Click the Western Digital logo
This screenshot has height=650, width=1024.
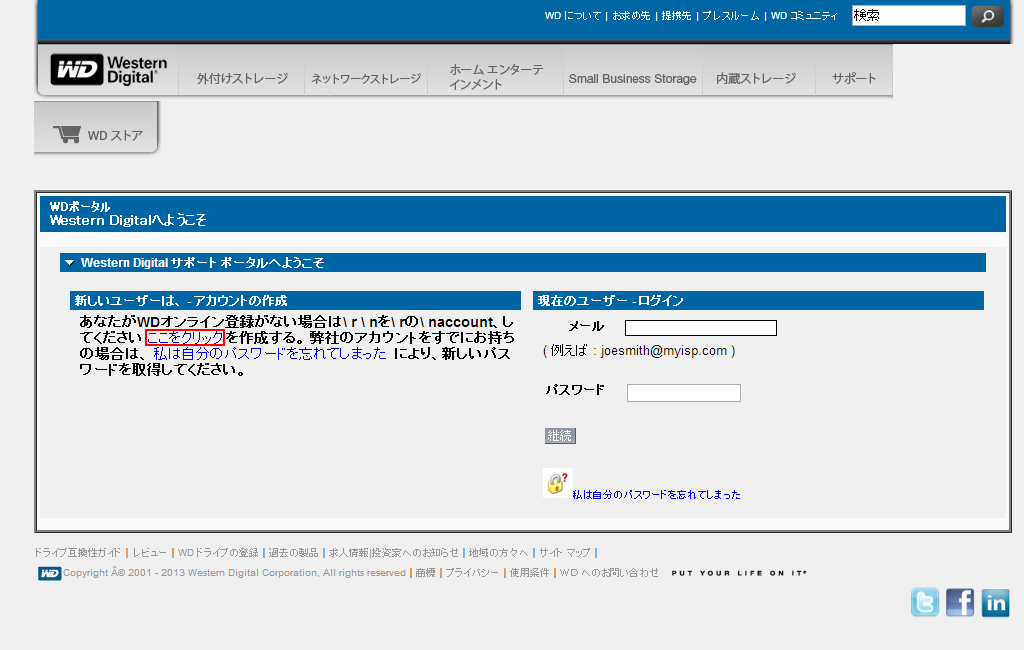pyautogui.click(x=108, y=70)
